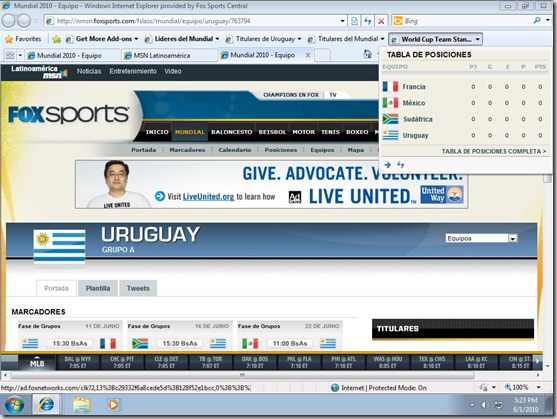The image size is (557, 419).
Task: Click the Home icon in command bar
Action: point(368,54)
